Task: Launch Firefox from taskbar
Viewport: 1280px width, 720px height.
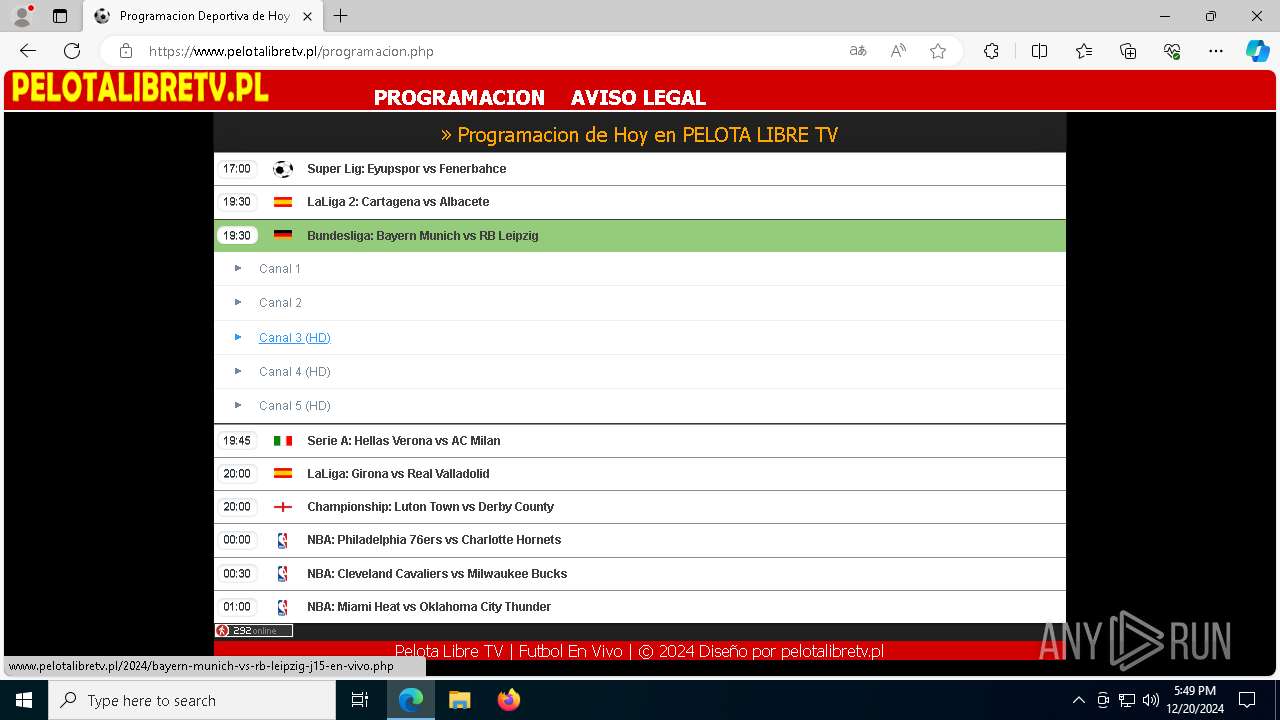Action: click(x=509, y=700)
